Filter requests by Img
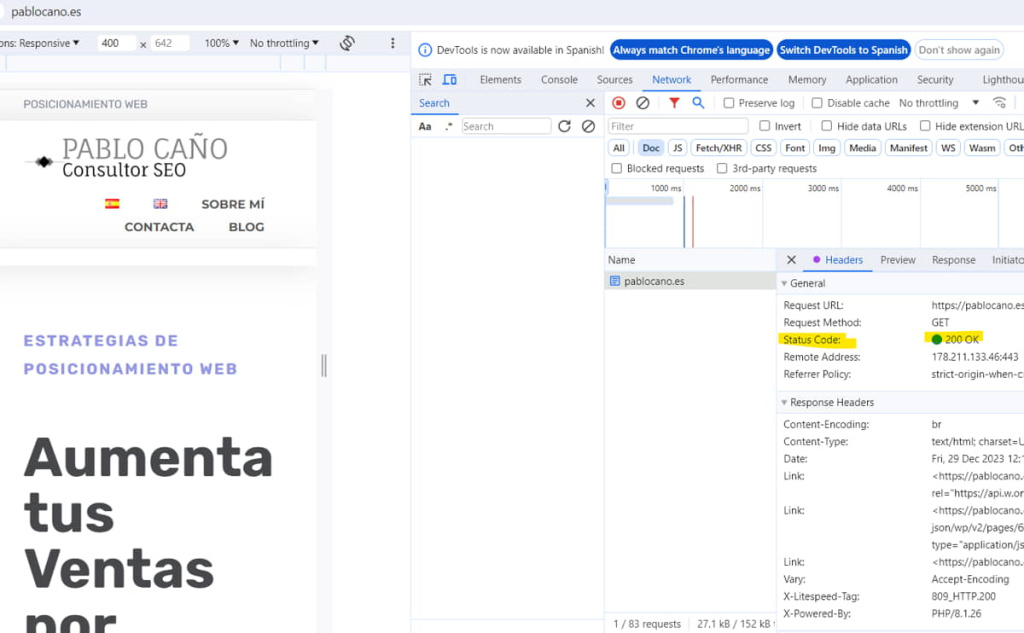Image resolution: width=1024 pixels, height=633 pixels. [826, 148]
